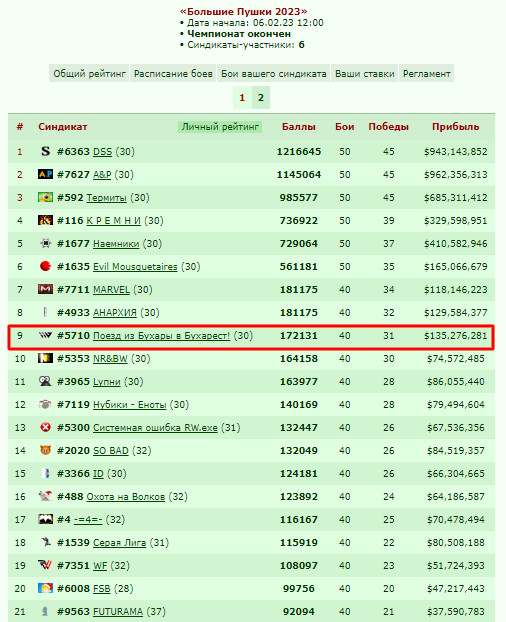Click the WF syndicate logo icon

point(46,565)
